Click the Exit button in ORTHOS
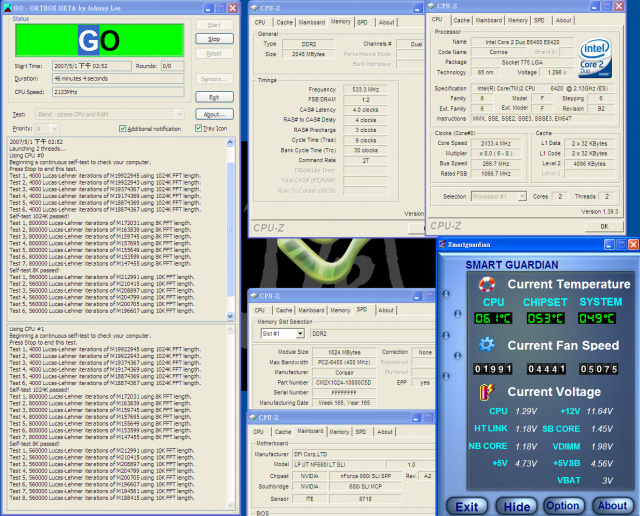Image resolution: width=640 pixels, height=516 pixels. pyautogui.click(x=214, y=97)
